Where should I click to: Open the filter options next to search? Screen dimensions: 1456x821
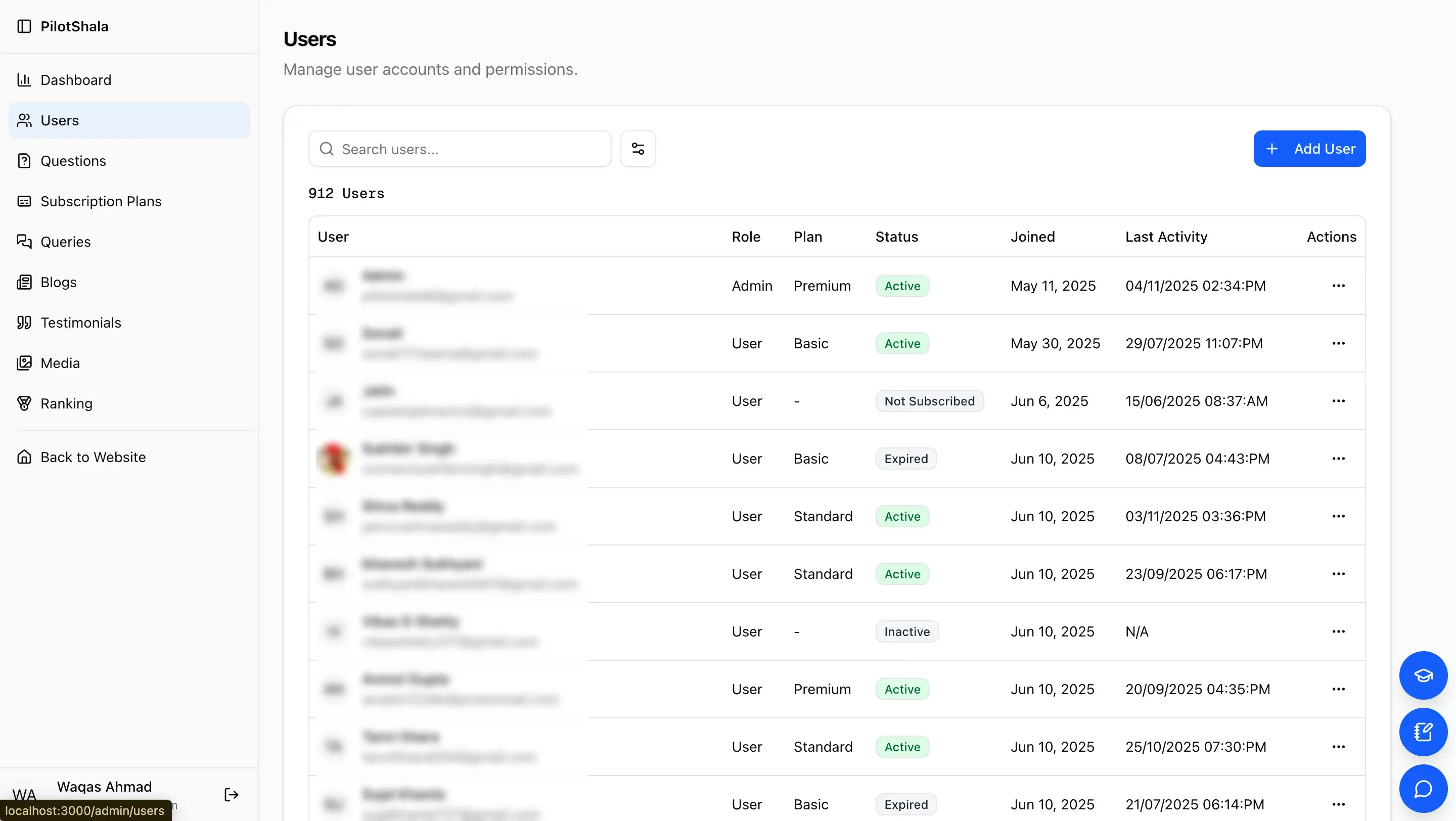tap(638, 148)
